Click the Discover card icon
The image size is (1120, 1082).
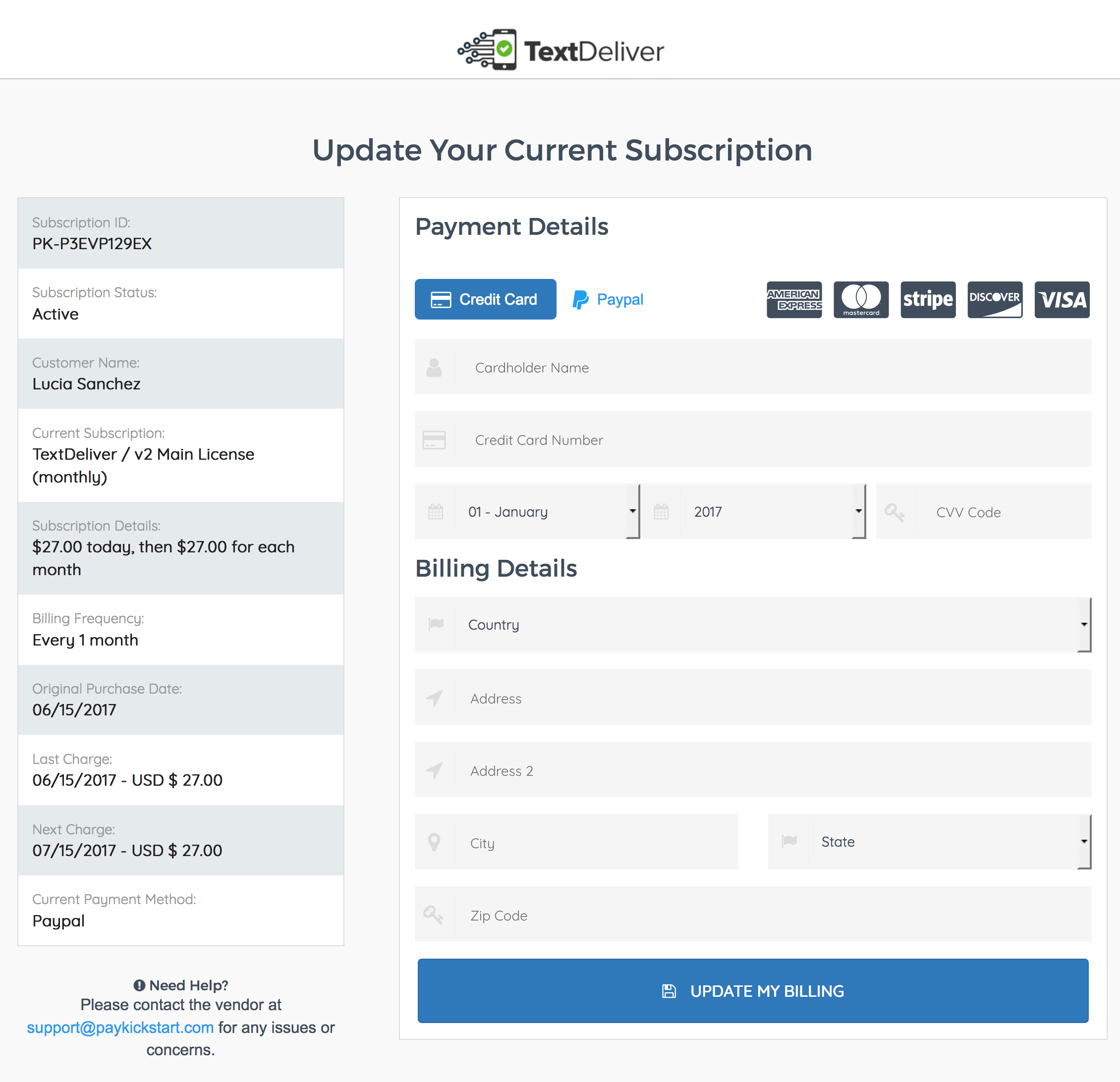click(x=994, y=299)
